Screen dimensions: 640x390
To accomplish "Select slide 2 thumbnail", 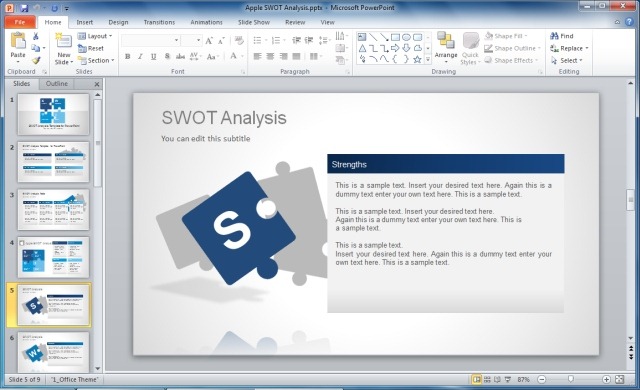I will tap(53, 162).
